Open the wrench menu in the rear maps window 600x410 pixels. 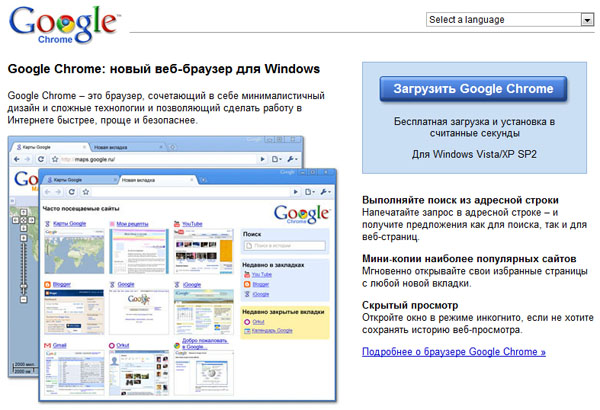coord(293,159)
